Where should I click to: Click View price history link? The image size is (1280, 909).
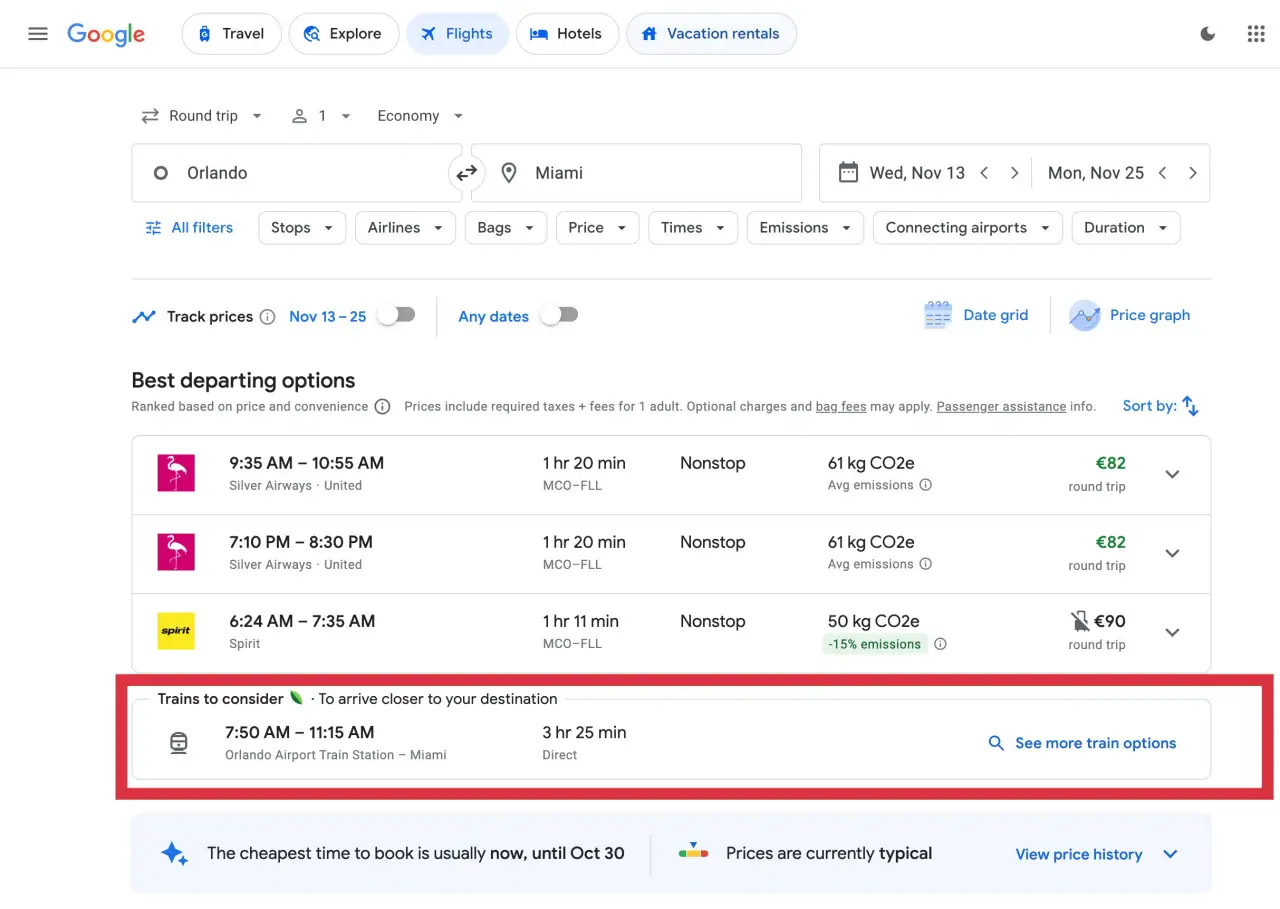click(x=1079, y=854)
